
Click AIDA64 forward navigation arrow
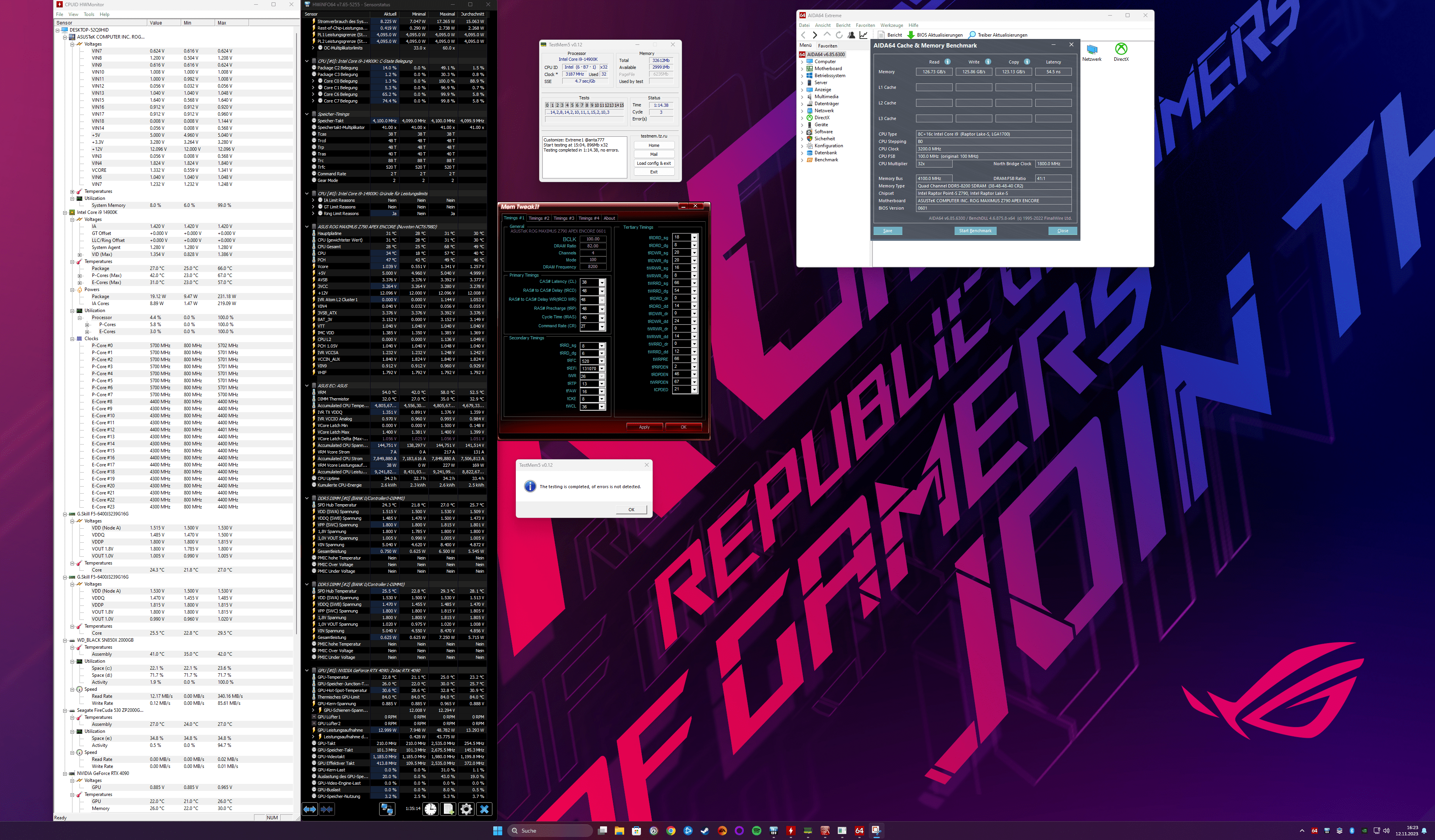pos(815,35)
